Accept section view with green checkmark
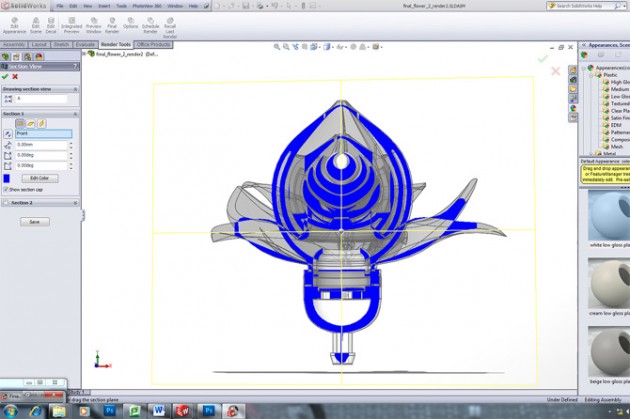 (6, 76)
